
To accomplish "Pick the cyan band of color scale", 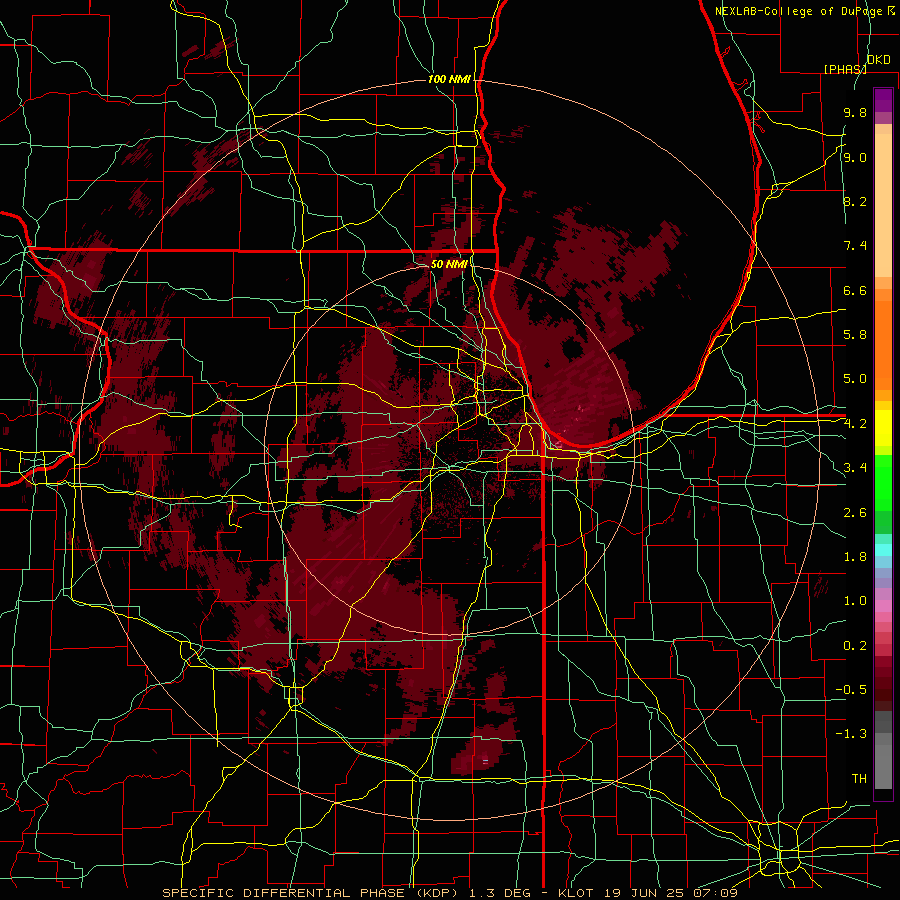I will coord(883,549).
